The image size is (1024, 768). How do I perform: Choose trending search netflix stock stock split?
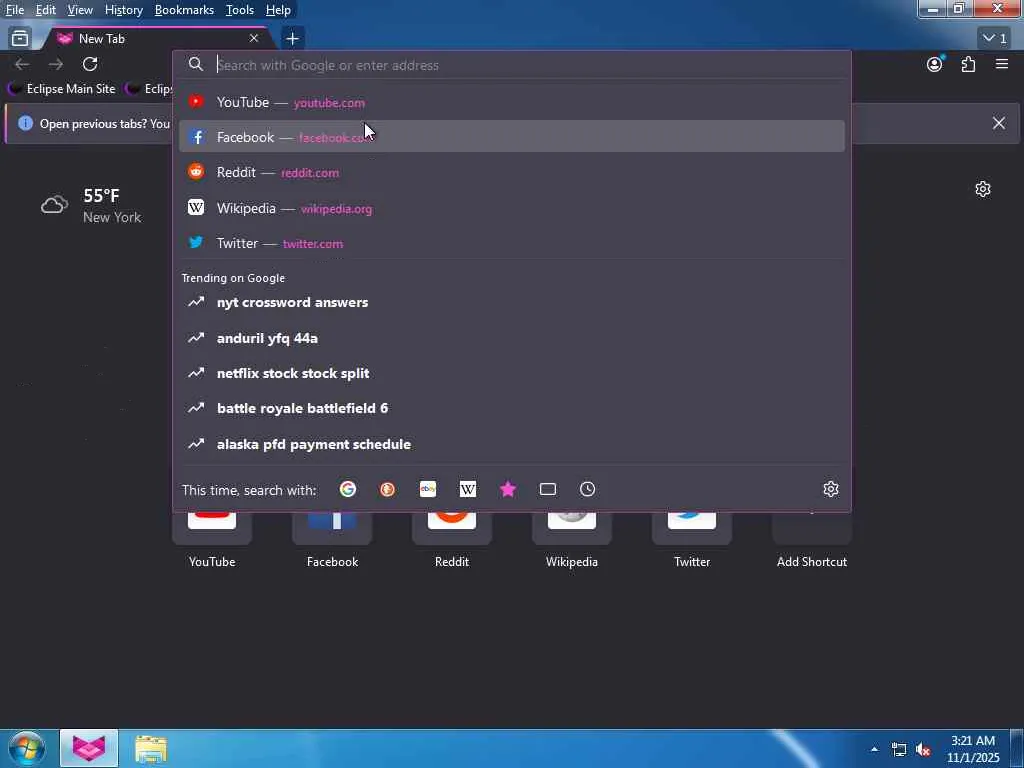click(511, 373)
